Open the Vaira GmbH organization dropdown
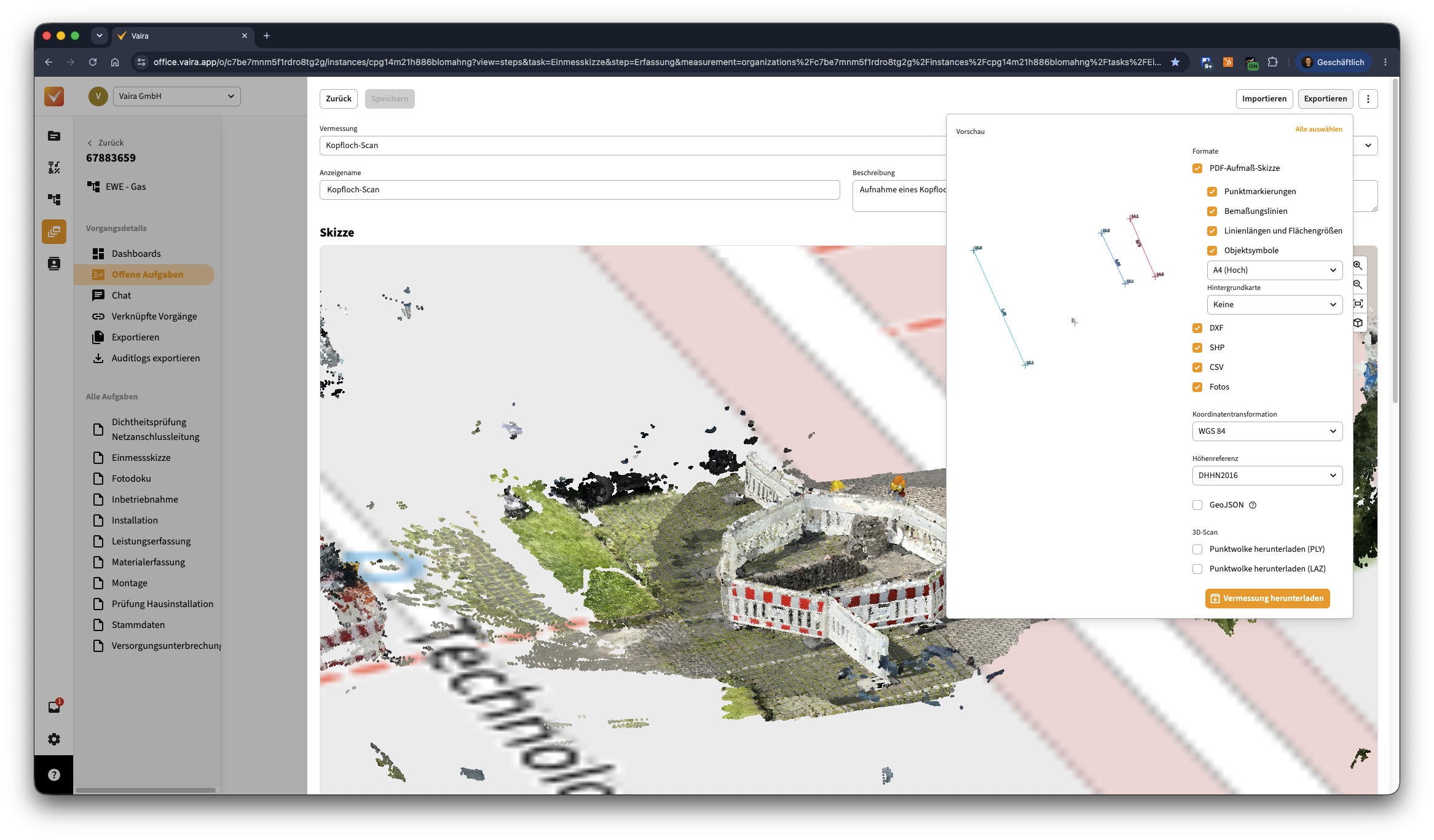This screenshot has width=1434, height=840. 177,96
